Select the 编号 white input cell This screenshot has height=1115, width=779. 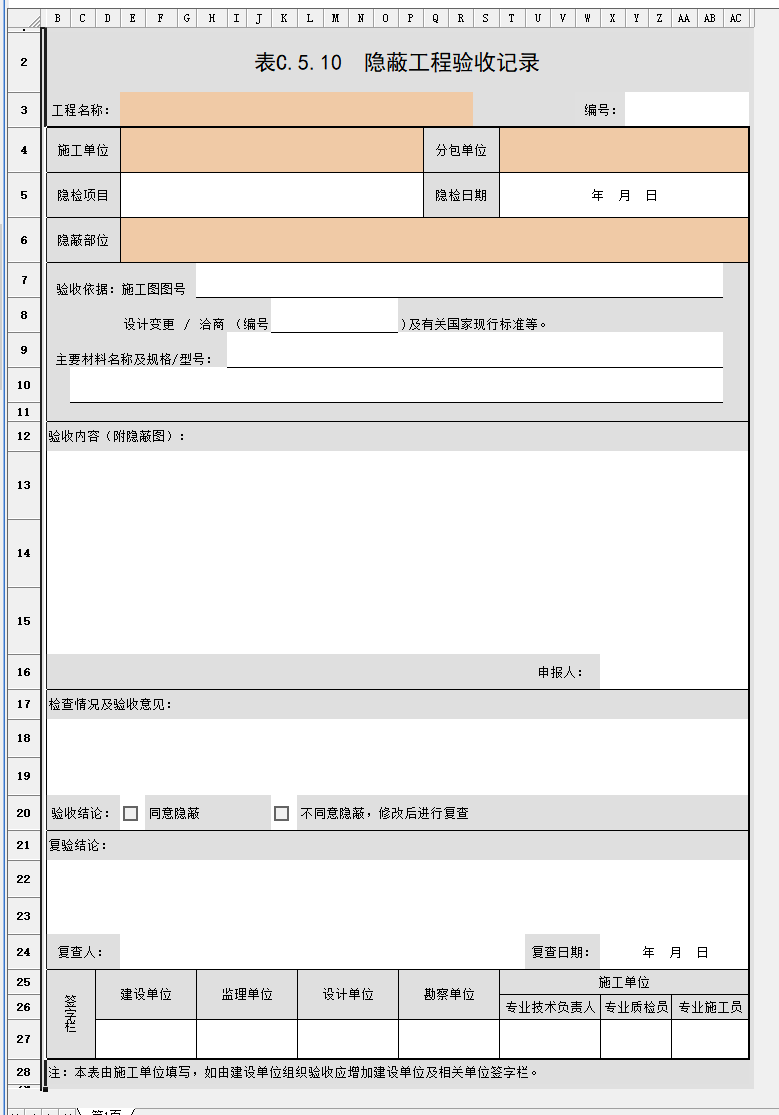click(687, 110)
